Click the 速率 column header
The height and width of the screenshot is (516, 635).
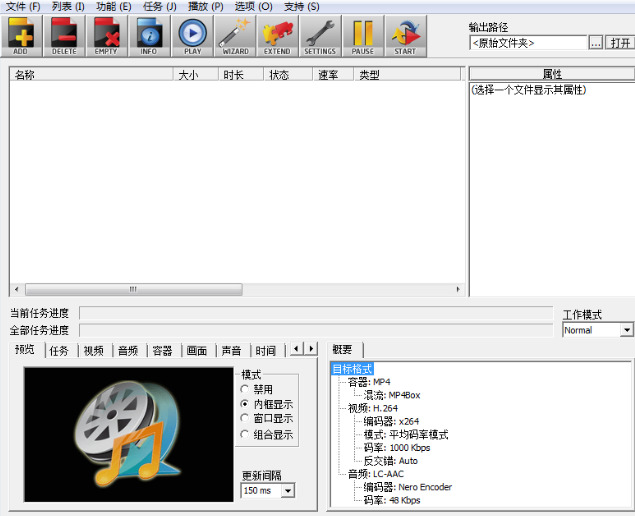coord(333,75)
